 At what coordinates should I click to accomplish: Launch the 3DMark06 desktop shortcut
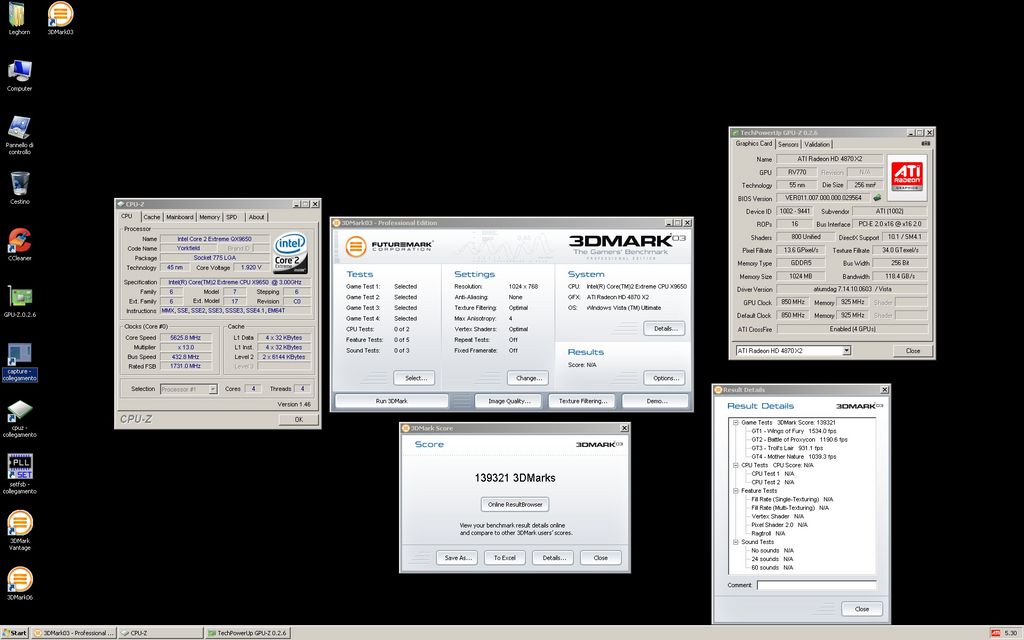coord(20,583)
